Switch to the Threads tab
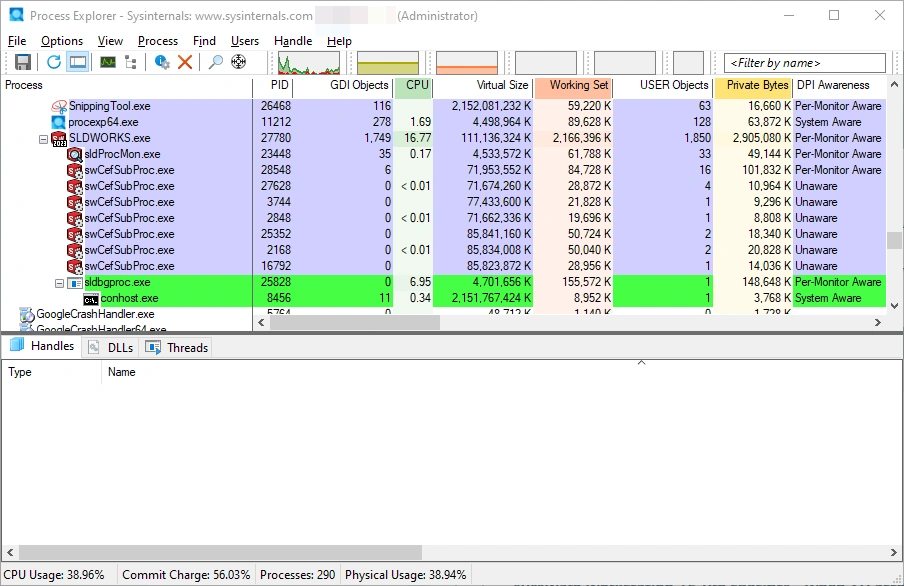The width and height of the screenshot is (904, 586). point(176,348)
